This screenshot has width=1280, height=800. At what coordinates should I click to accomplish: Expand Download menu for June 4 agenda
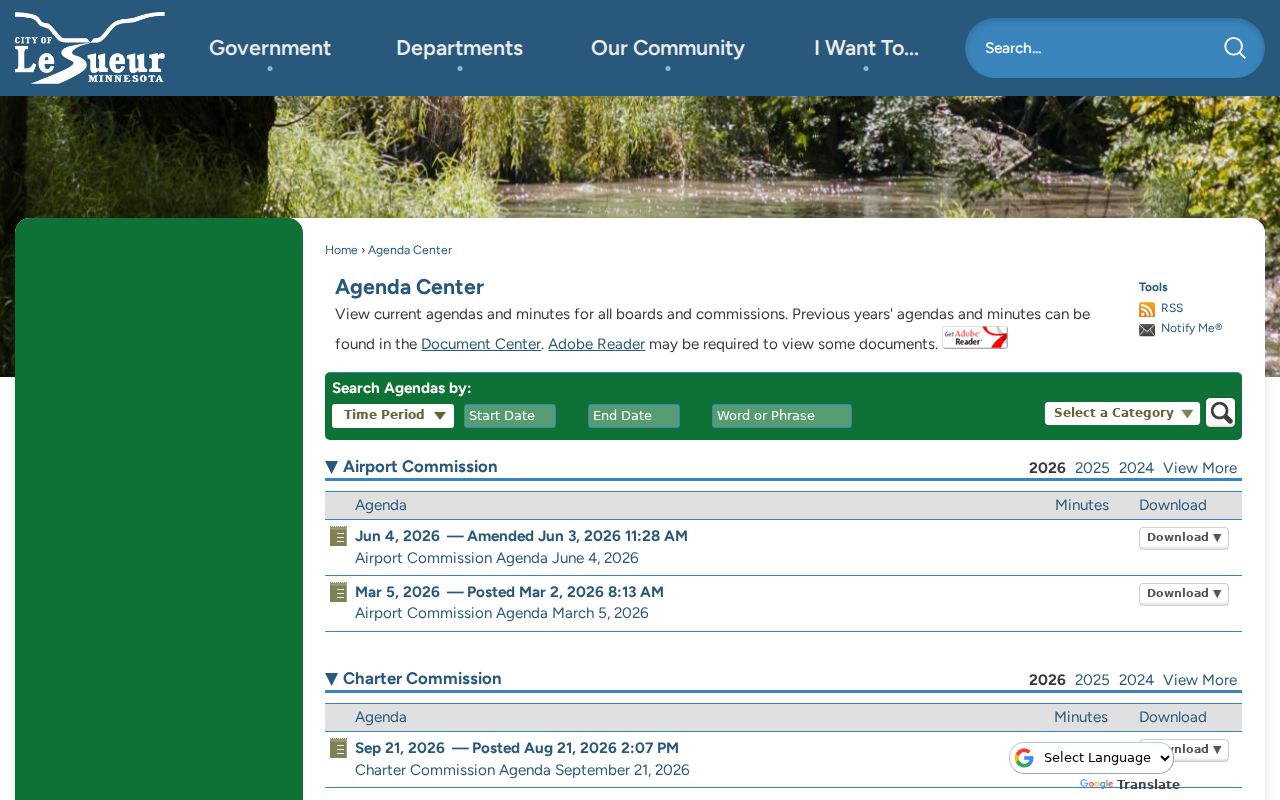click(x=1184, y=538)
